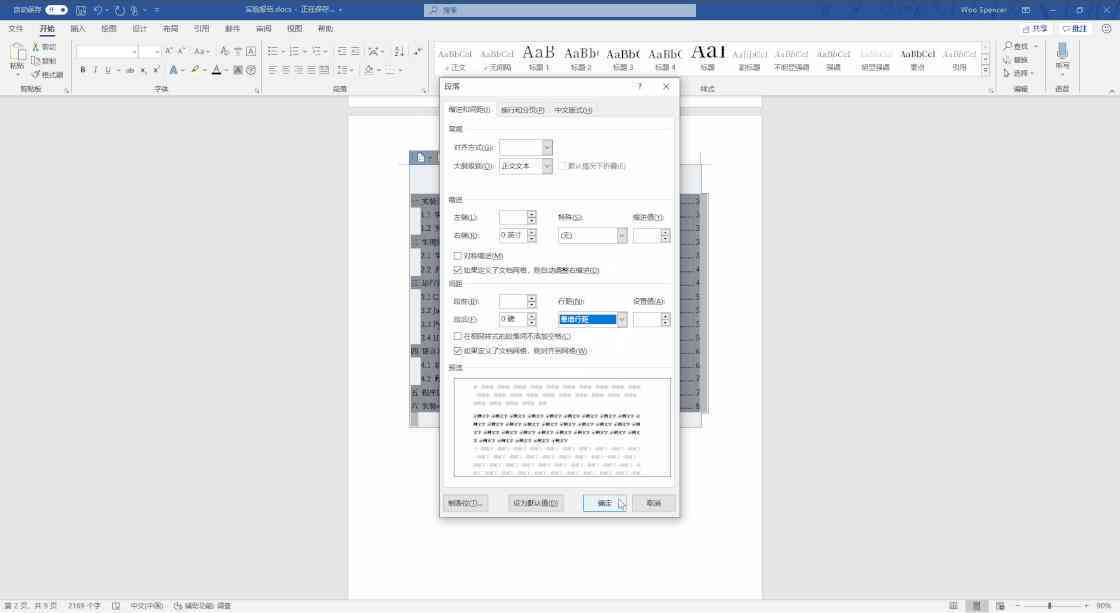Open the Select dropdown in editing group
The image size is (1120, 613).
tap(1019, 74)
